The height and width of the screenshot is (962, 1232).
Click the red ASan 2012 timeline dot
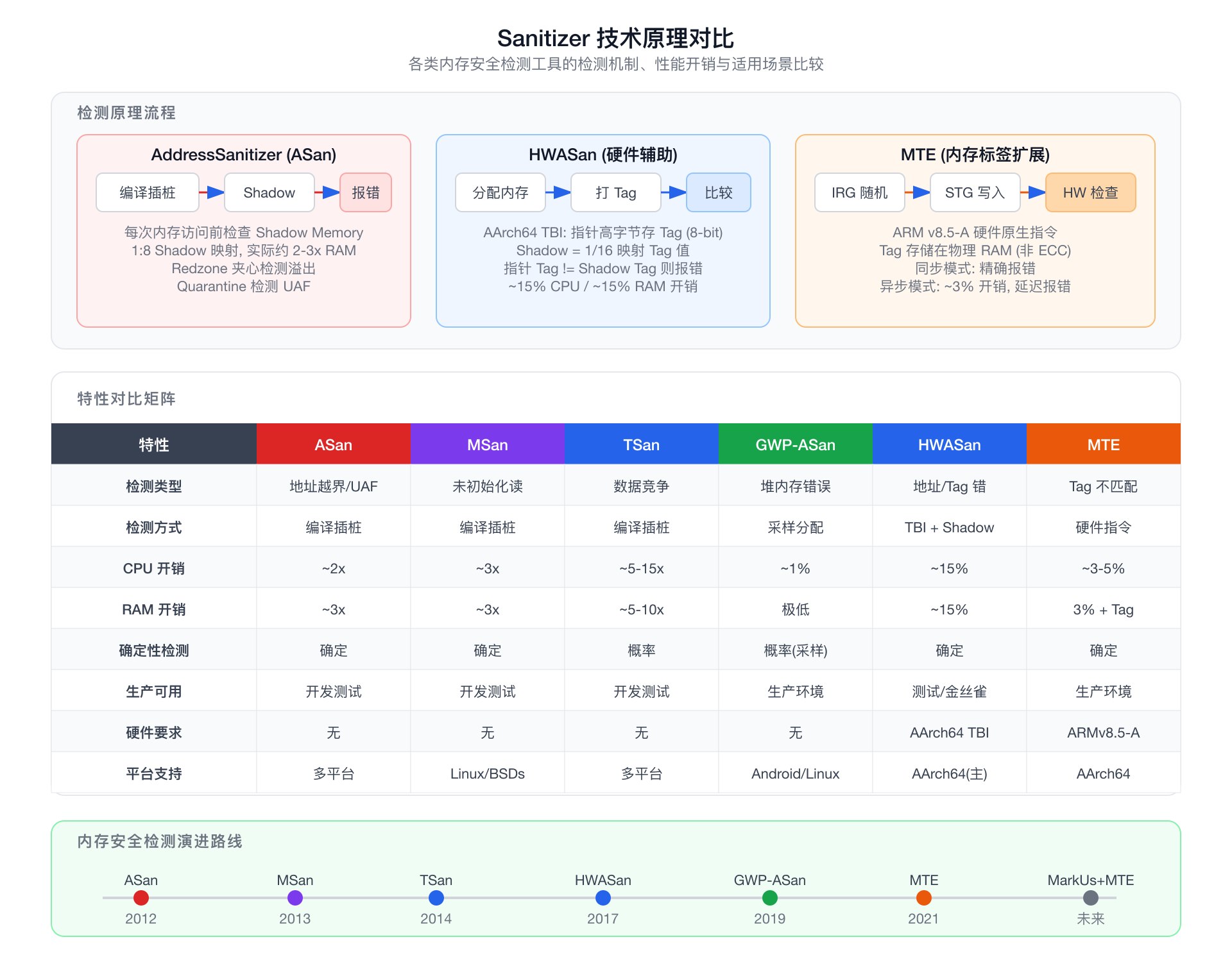(x=141, y=899)
